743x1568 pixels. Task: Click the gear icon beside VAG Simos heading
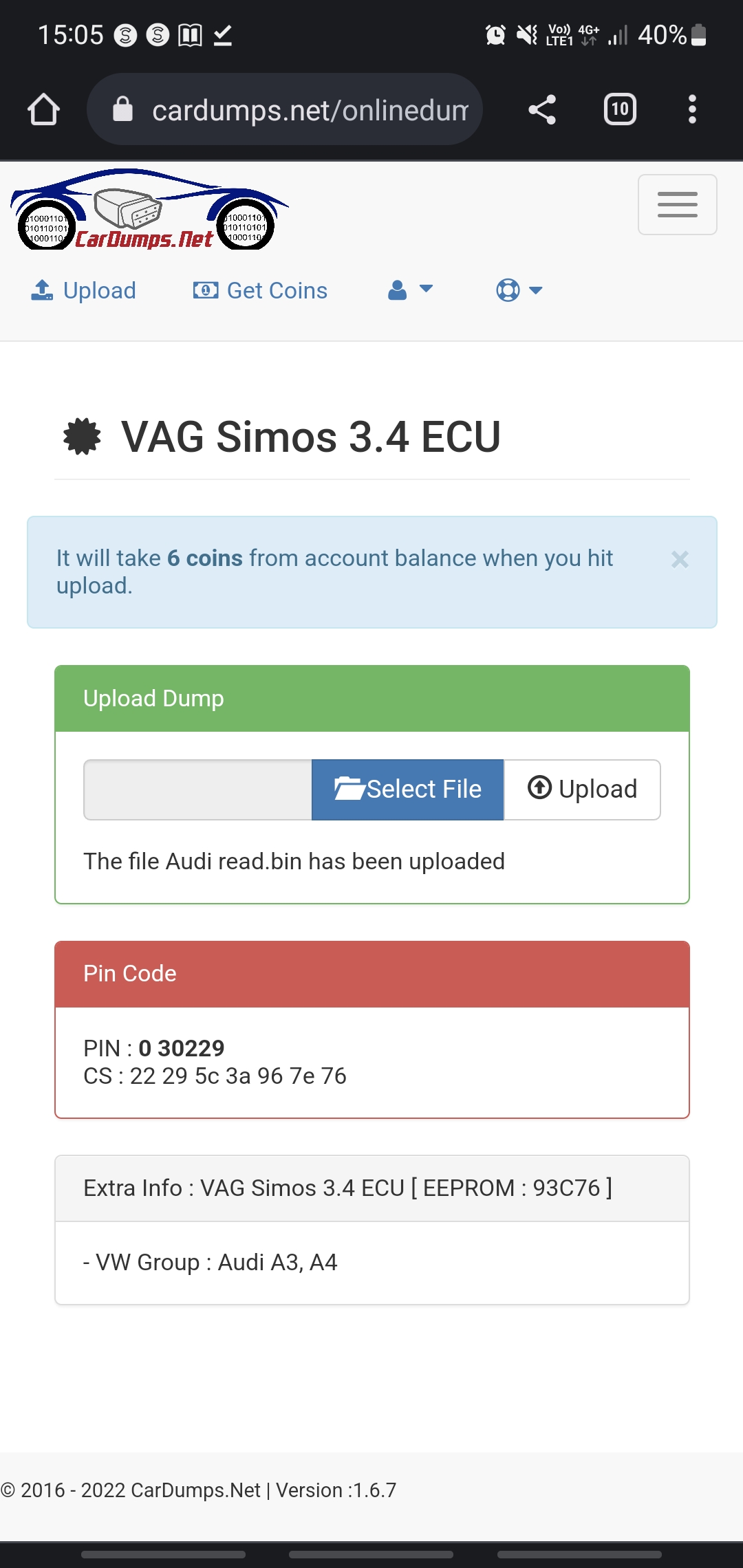(x=82, y=437)
